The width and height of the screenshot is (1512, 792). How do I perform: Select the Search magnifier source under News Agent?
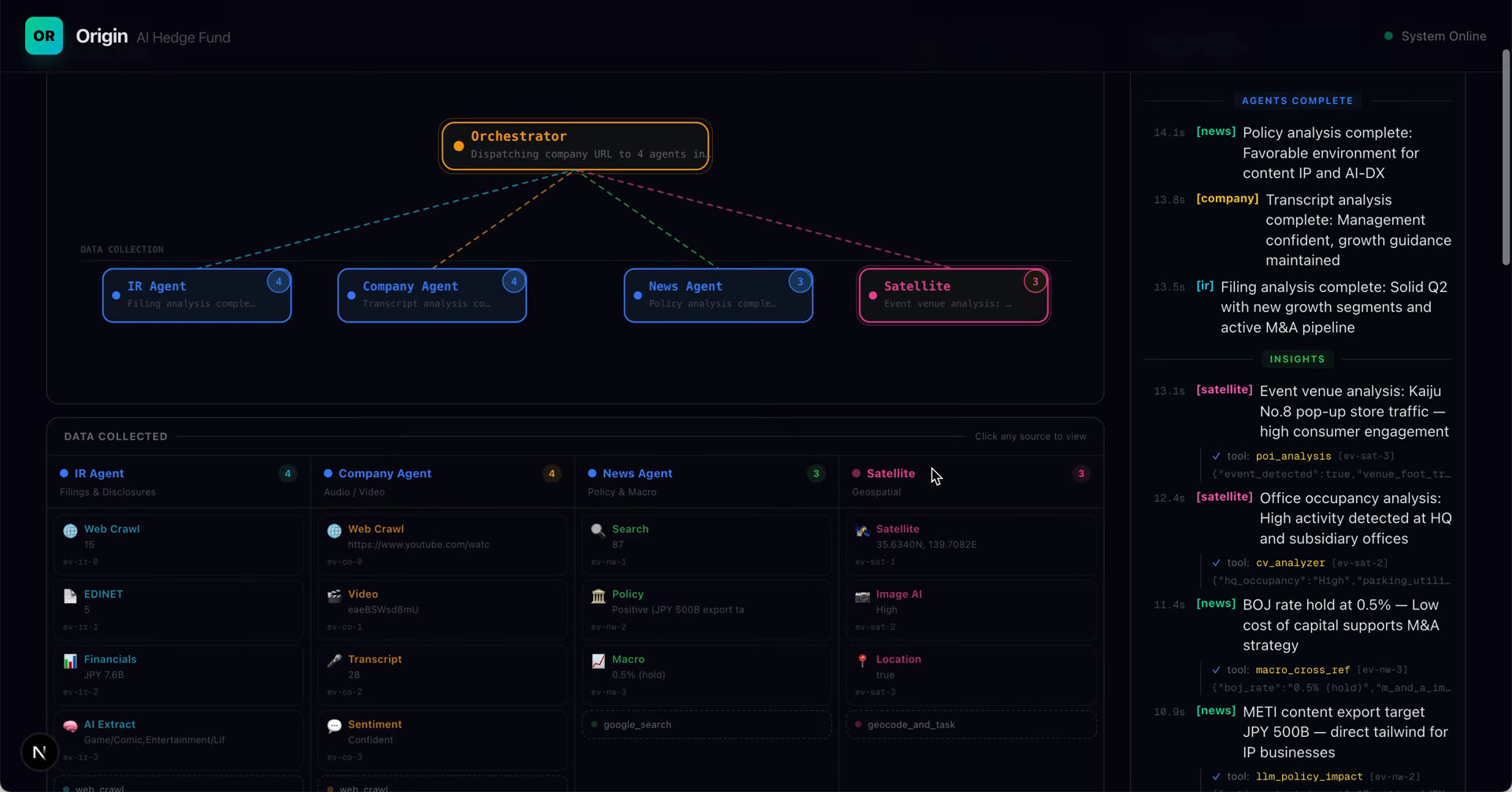pos(706,545)
